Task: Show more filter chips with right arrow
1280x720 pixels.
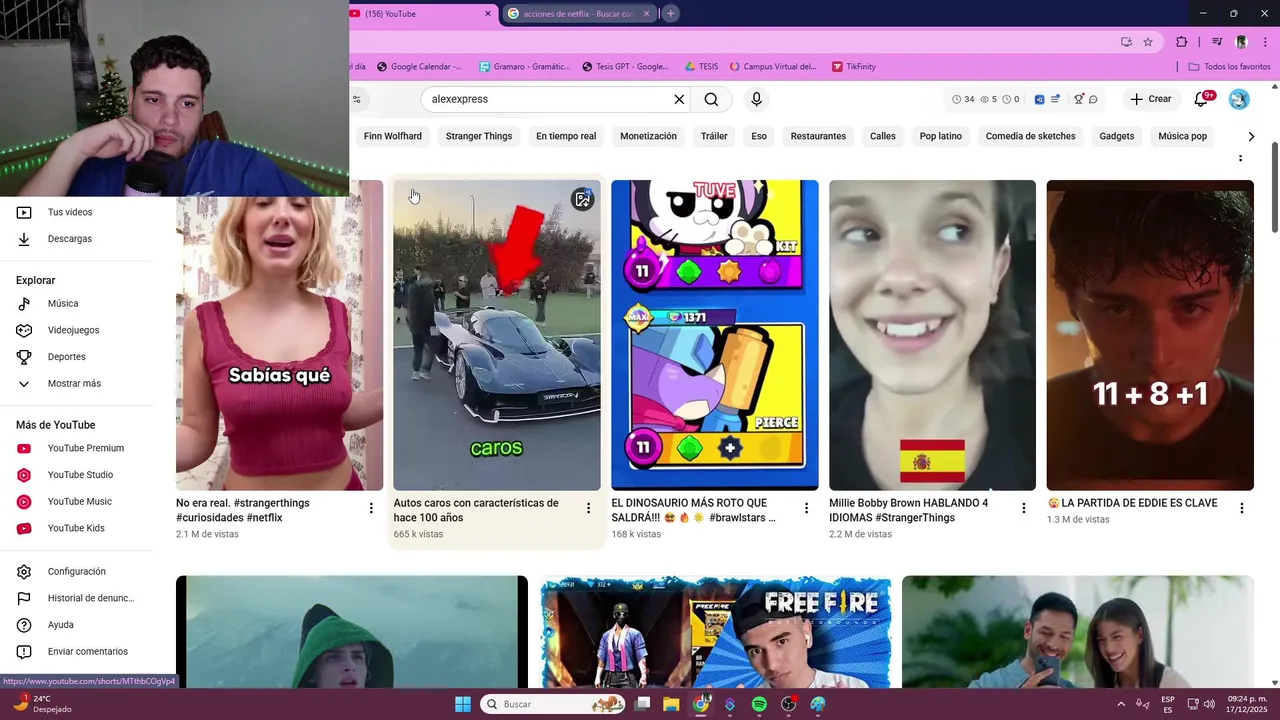Action: coord(1251,136)
